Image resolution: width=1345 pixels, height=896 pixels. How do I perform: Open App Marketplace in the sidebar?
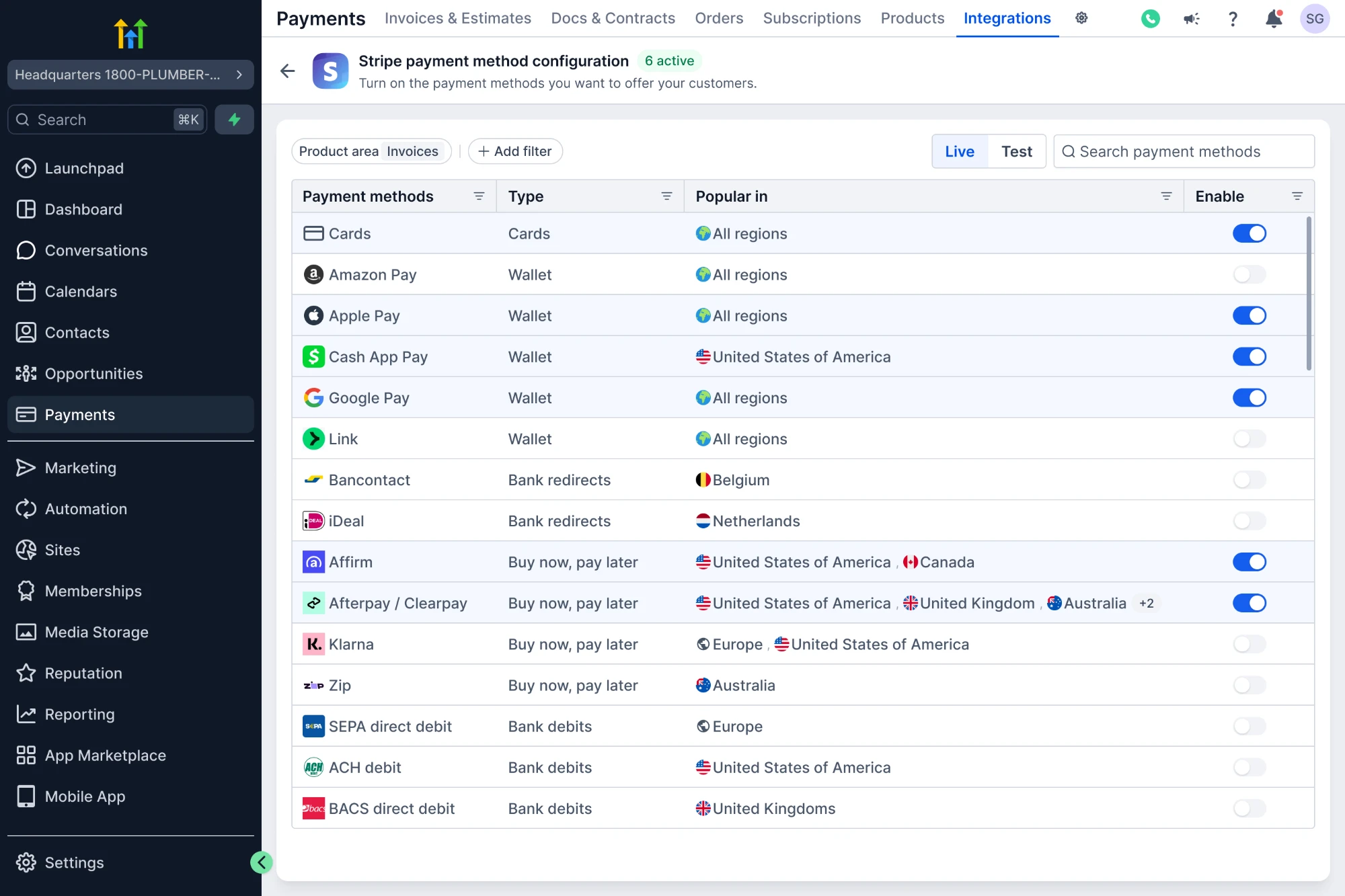(x=130, y=755)
